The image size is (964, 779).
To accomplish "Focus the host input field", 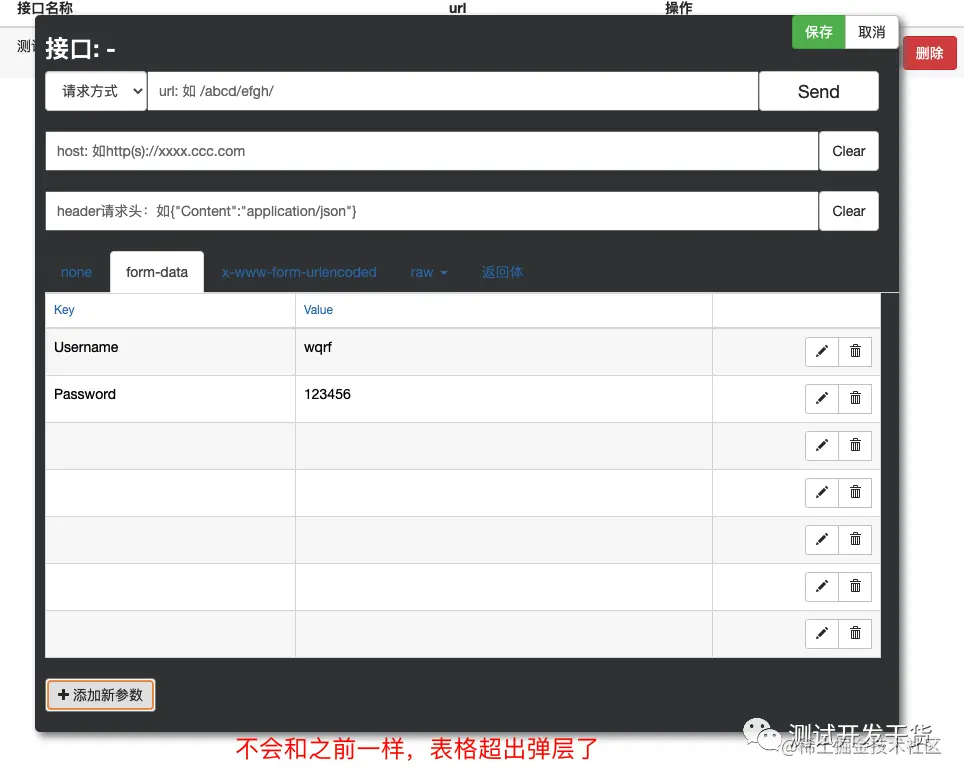I will point(432,151).
